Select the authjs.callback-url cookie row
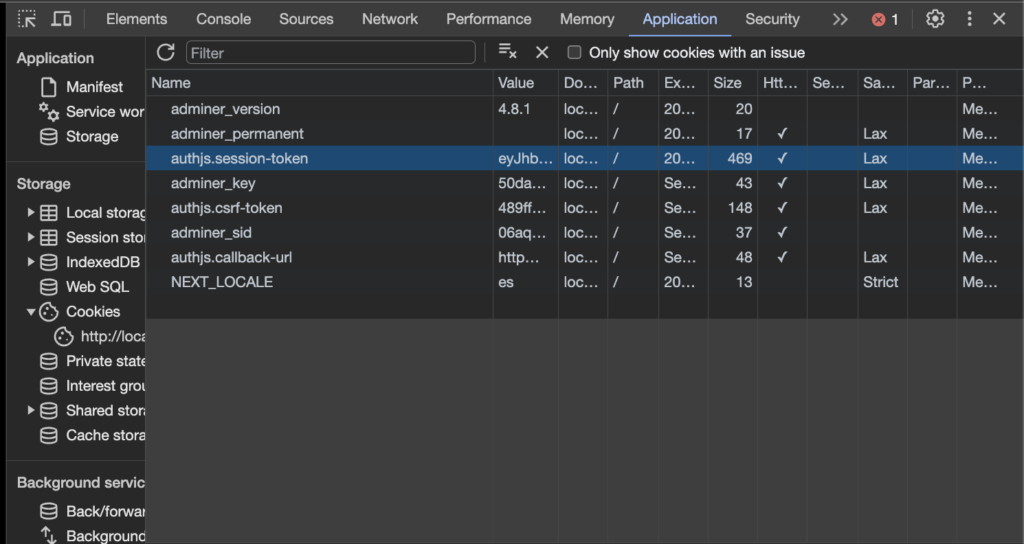The width and height of the screenshot is (1024, 544). coord(584,258)
